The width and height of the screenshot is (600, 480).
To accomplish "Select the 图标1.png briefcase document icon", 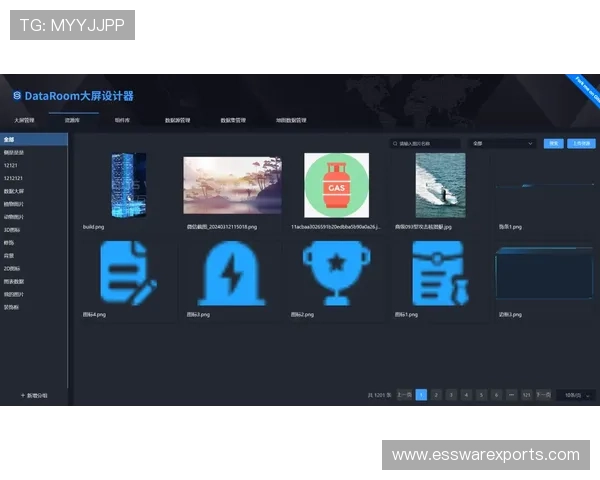I will pos(440,273).
